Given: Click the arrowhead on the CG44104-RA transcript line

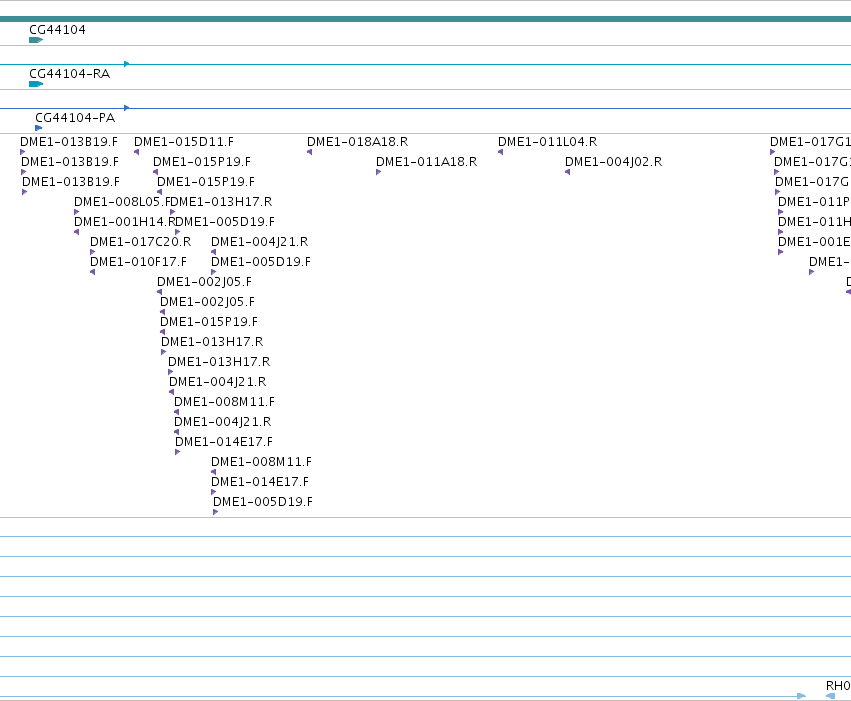Looking at the screenshot, I should pyautogui.click(x=126, y=64).
